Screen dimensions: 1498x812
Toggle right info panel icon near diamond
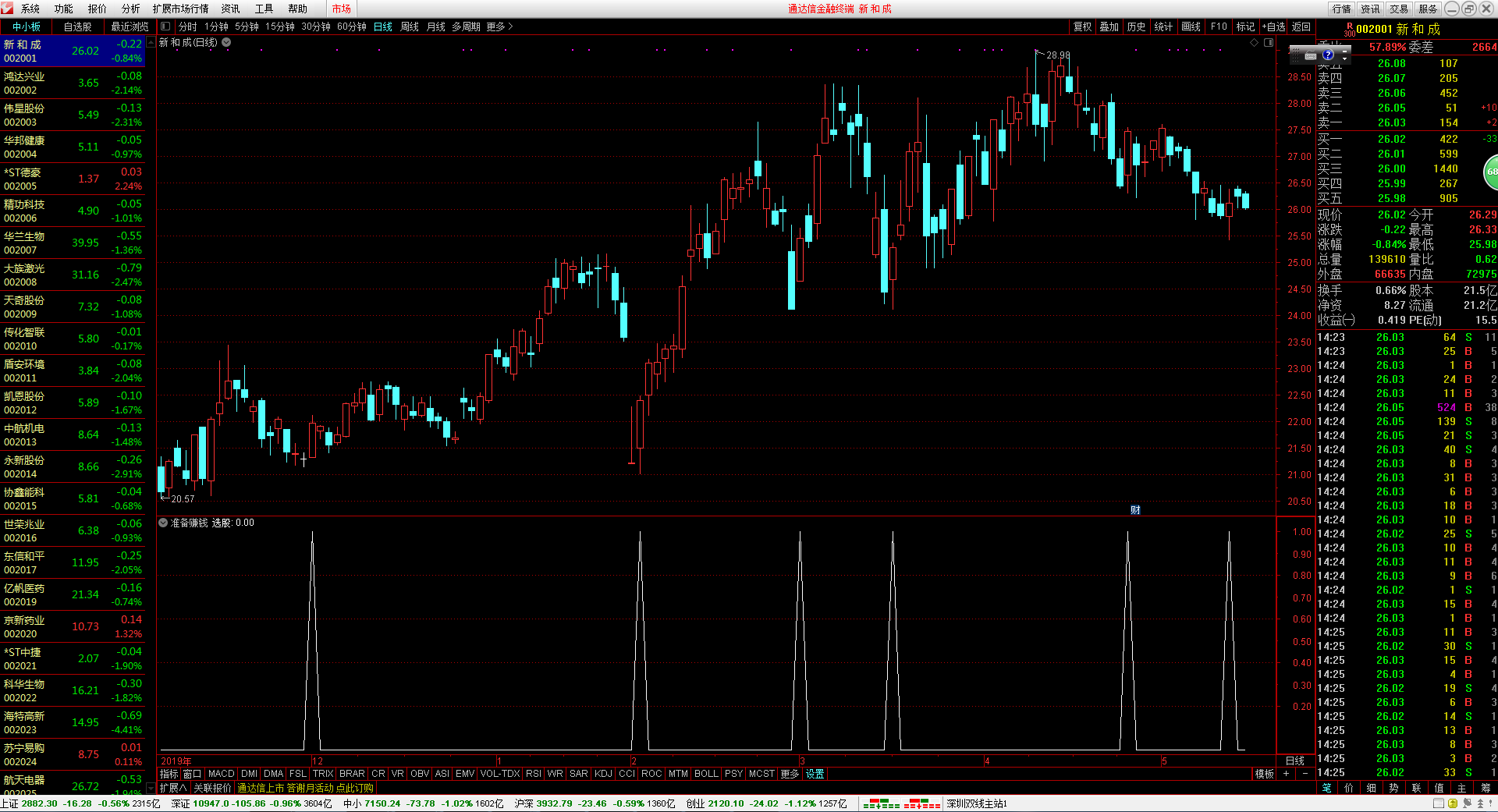(1269, 43)
